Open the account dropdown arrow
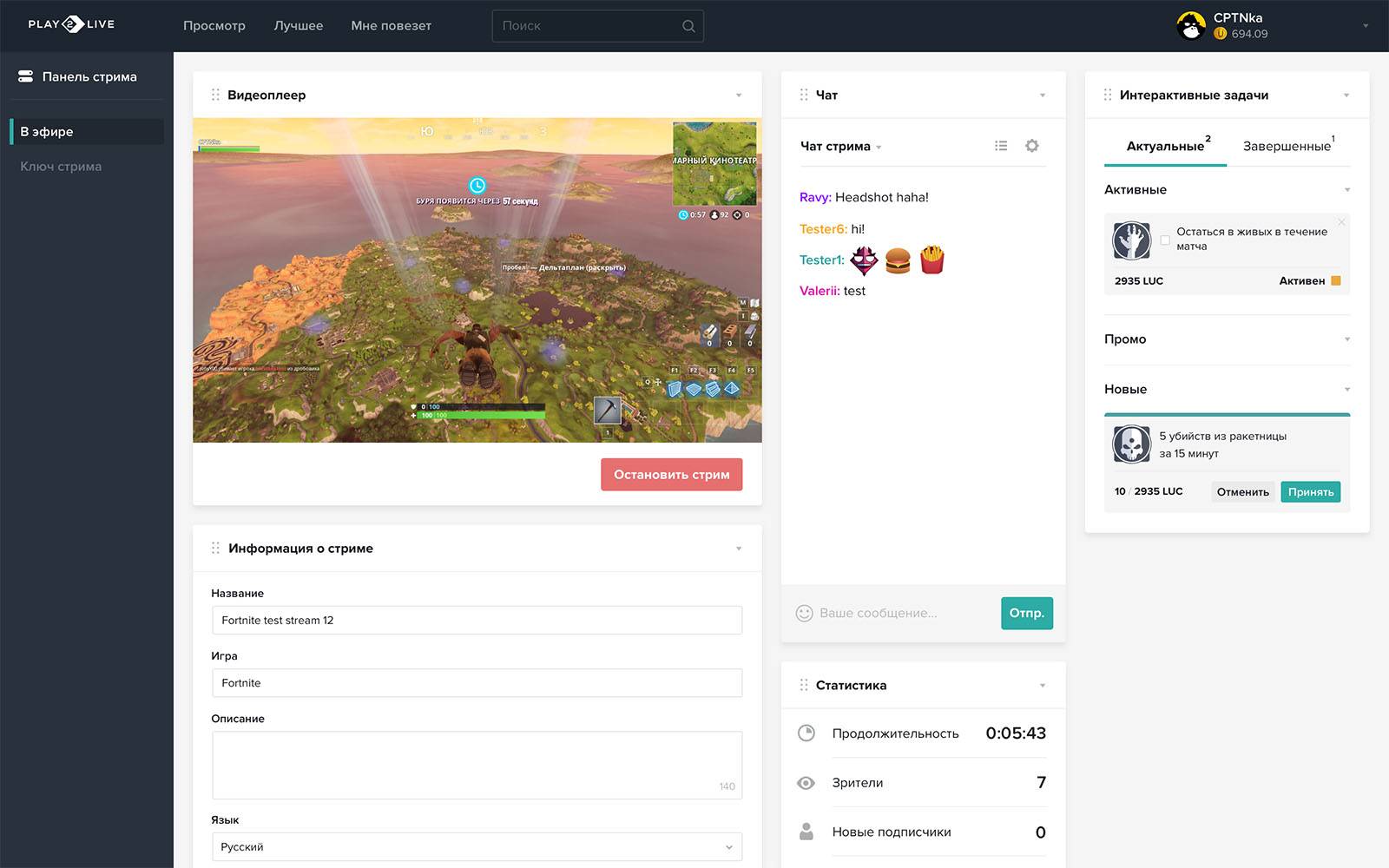The height and width of the screenshot is (868, 1389). pos(1366,26)
